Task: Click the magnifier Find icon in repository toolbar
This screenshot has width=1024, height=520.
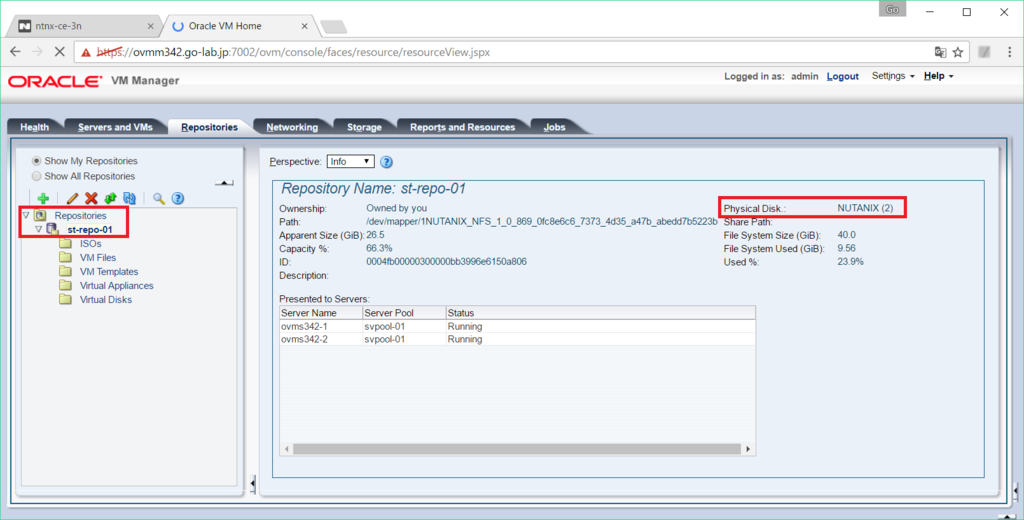Action: (x=159, y=199)
